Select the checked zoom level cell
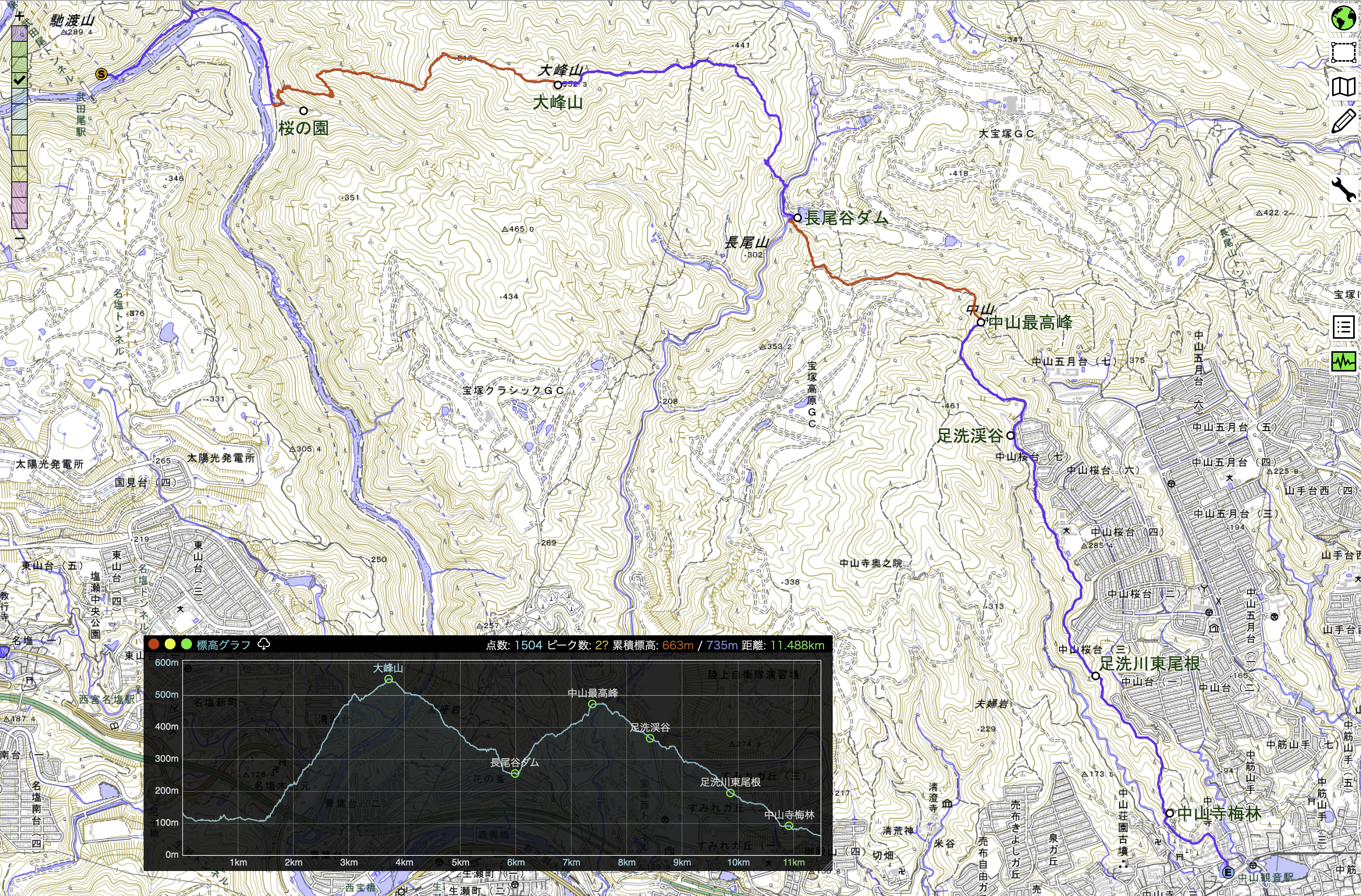 pos(20,80)
